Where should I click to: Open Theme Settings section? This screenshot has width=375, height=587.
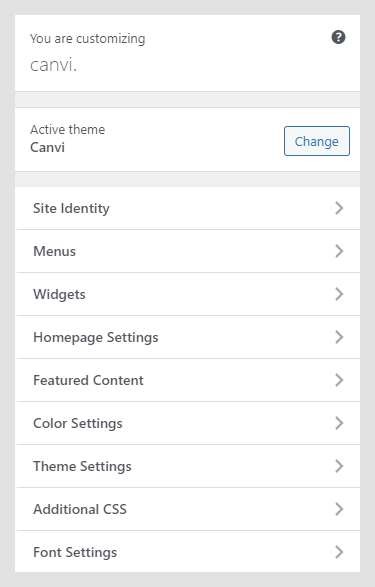pyautogui.click(x=188, y=466)
